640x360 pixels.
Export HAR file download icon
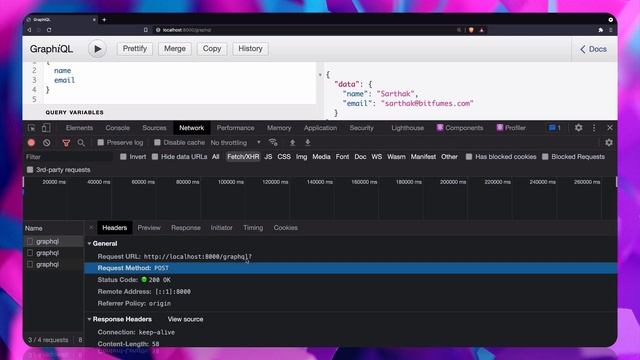point(308,142)
